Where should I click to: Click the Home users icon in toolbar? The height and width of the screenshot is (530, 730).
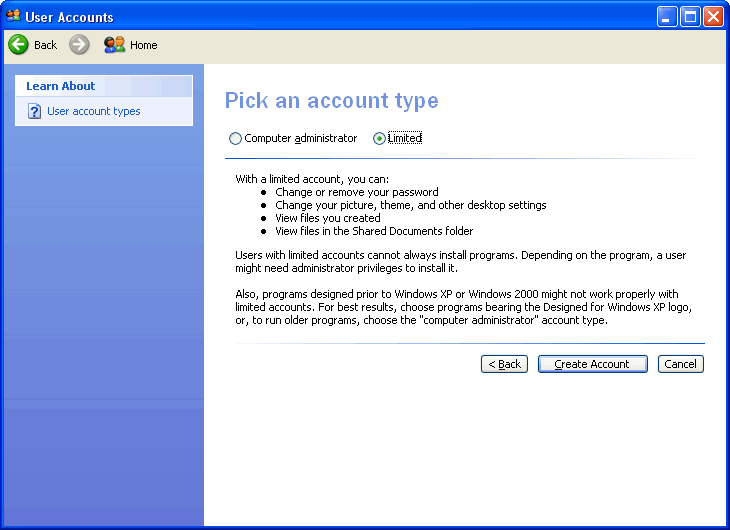click(114, 45)
